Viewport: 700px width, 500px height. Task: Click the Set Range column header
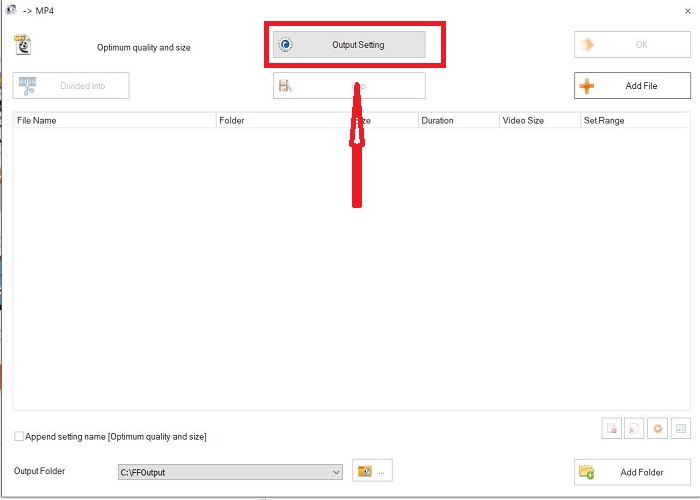[634, 121]
